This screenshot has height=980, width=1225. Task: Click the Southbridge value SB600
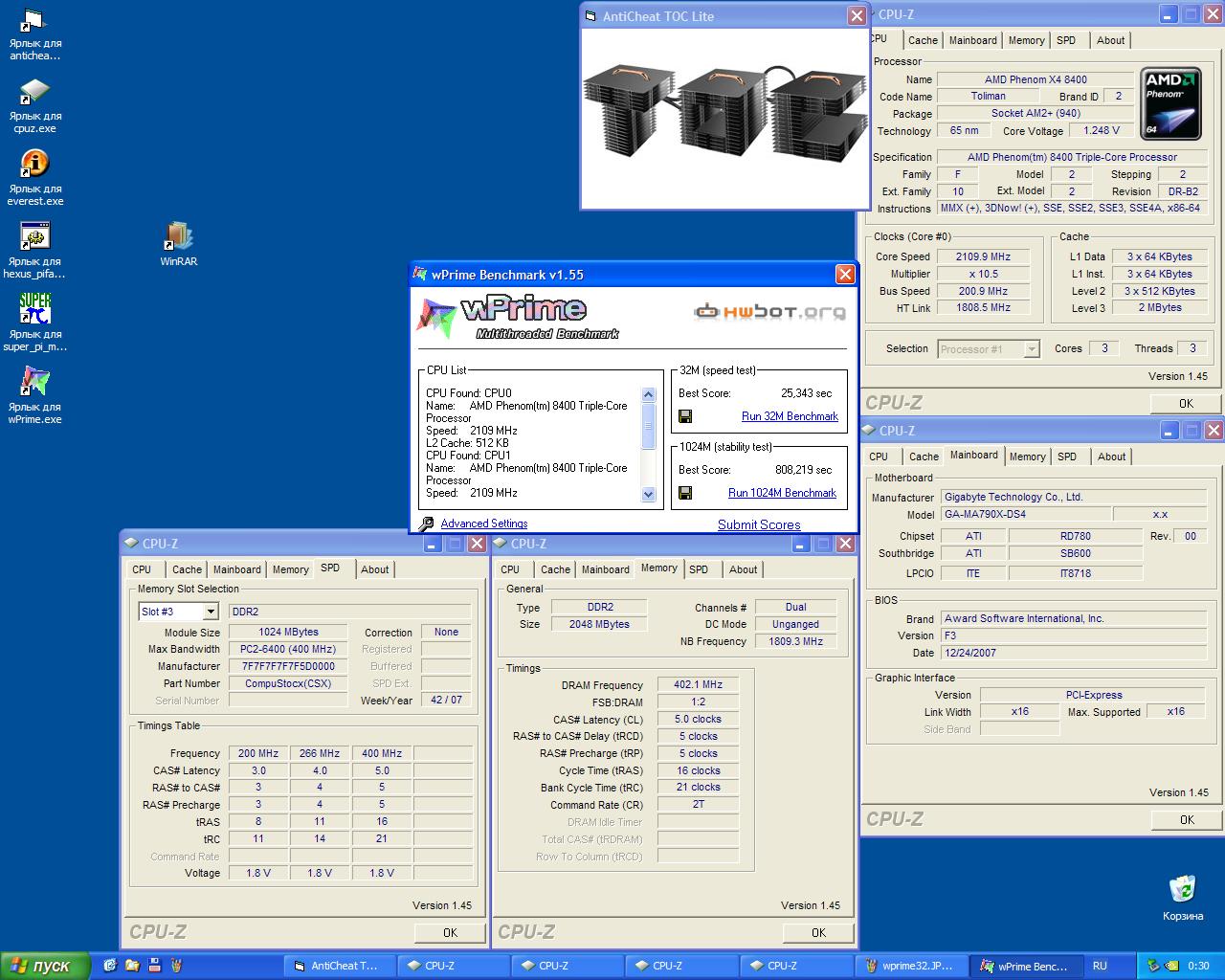click(x=1075, y=553)
